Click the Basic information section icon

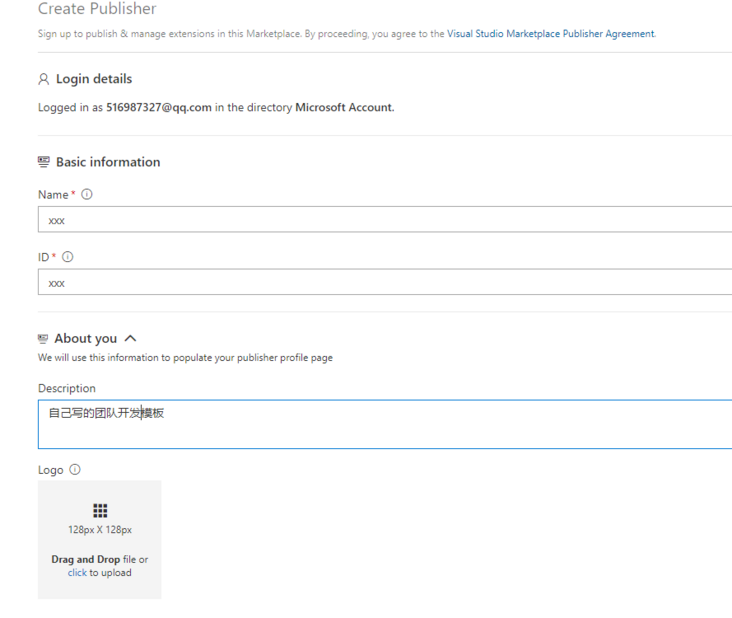[x=43, y=162]
